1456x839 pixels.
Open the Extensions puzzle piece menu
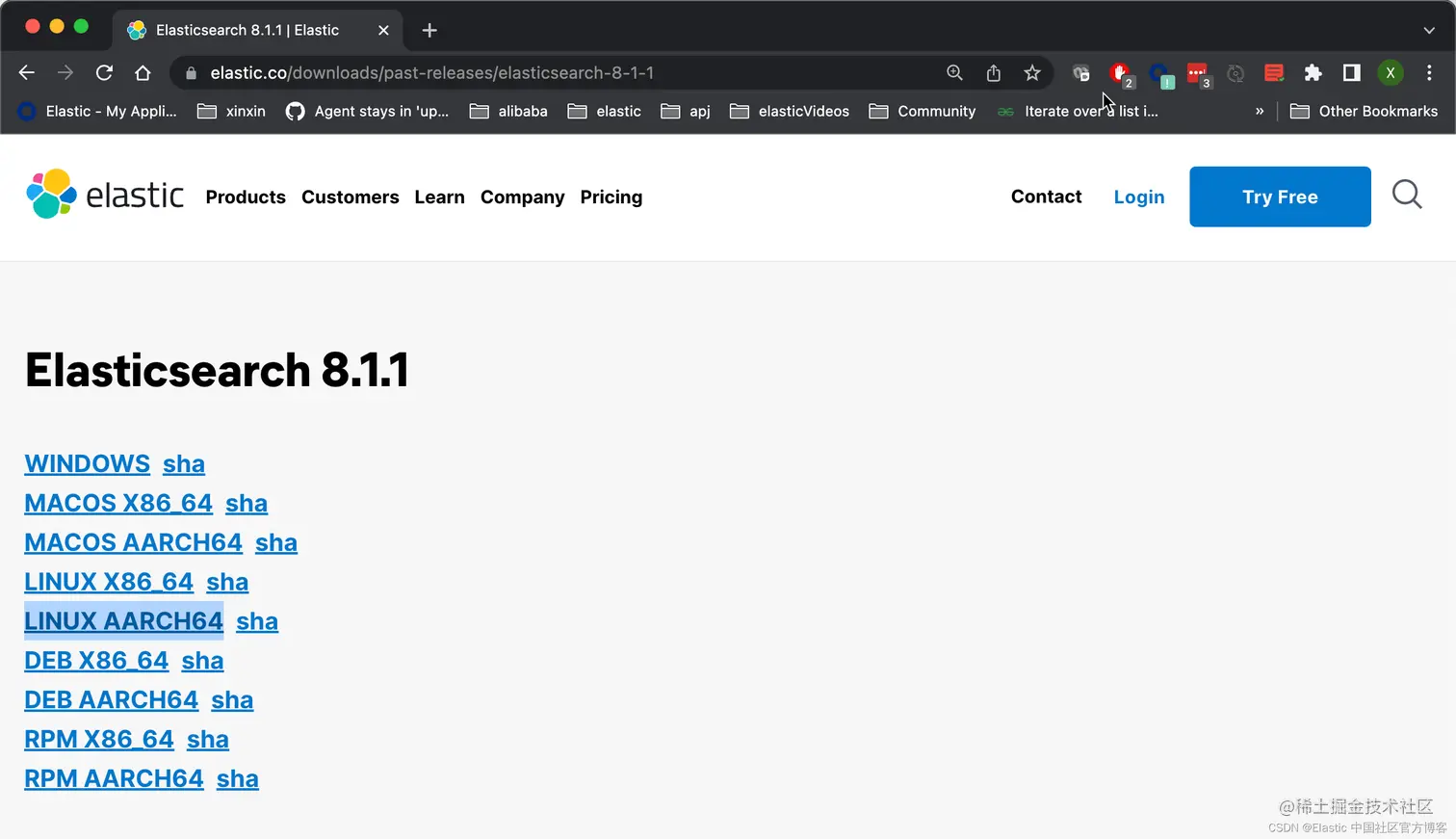1313,73
